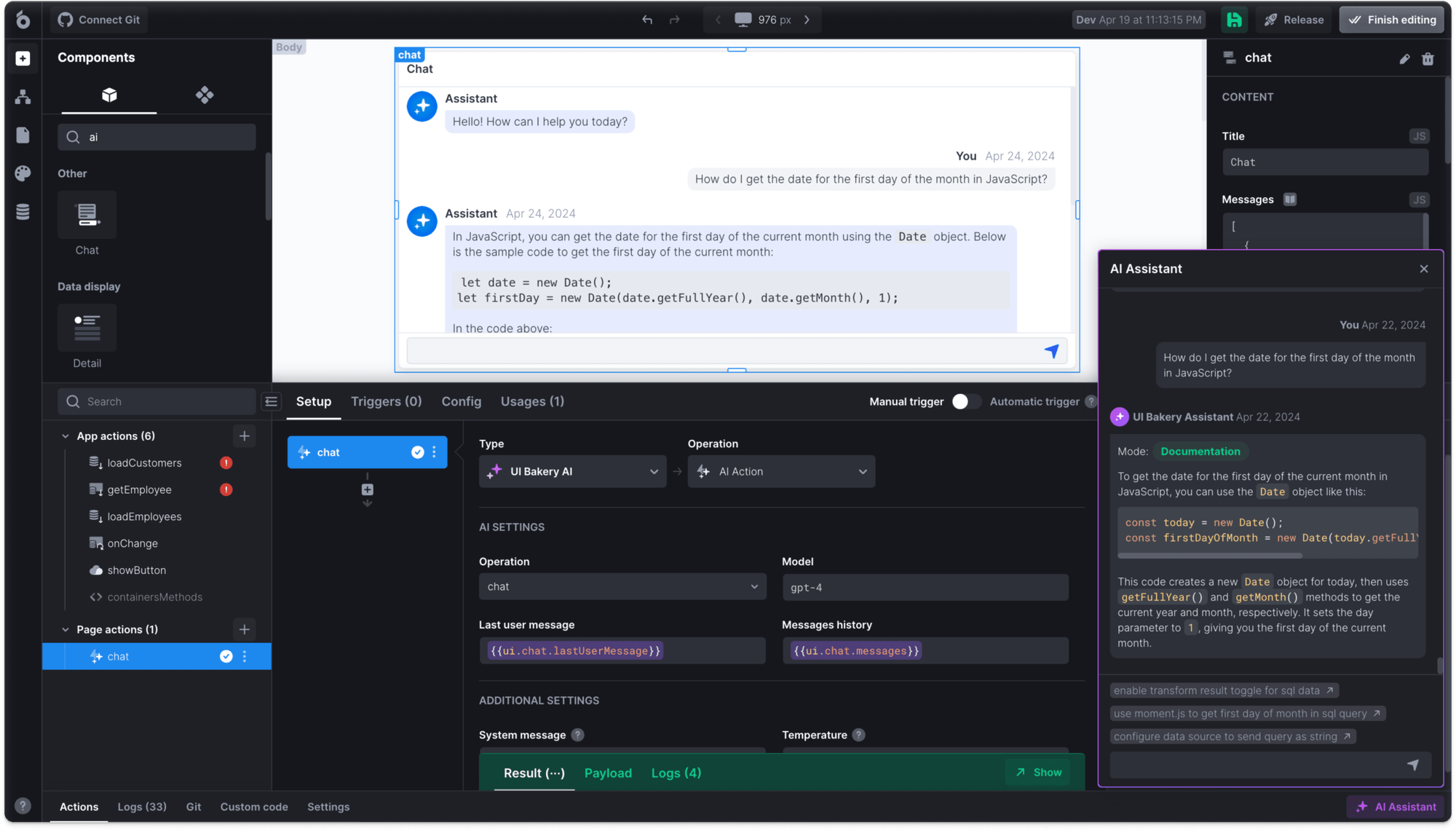Screen dimensions: 1456x831
Task: Enable JS mode for the Title field
Action: pos(1419,136)
